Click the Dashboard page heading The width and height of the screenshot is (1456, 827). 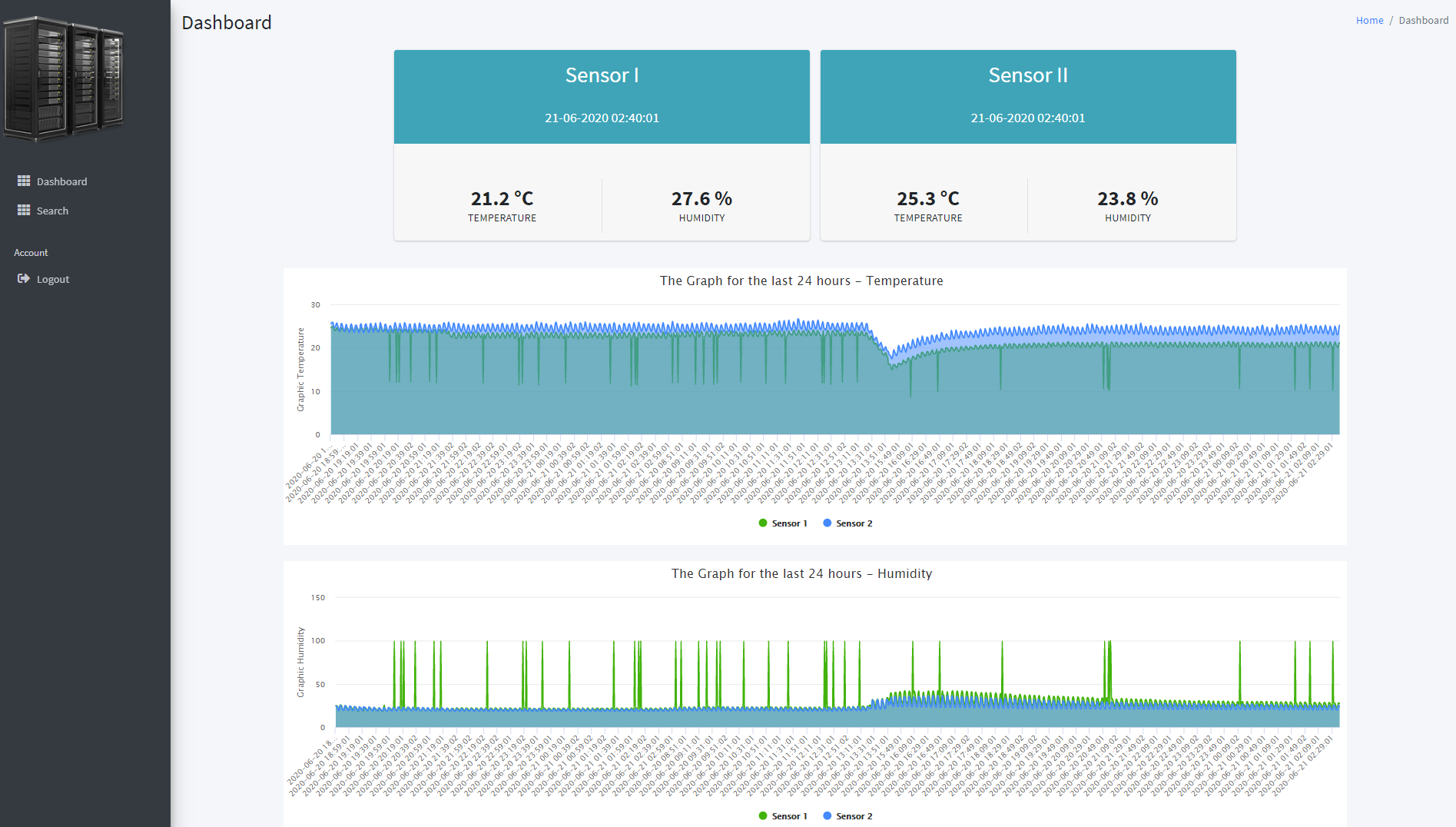(x=227, y=23)
